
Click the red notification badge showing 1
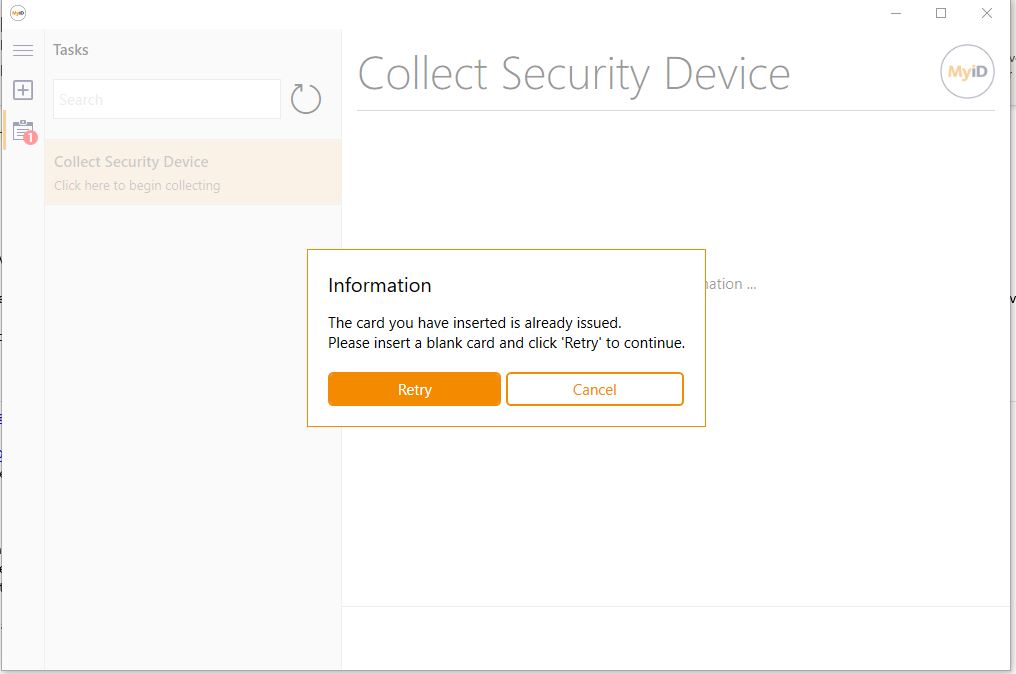30,137
